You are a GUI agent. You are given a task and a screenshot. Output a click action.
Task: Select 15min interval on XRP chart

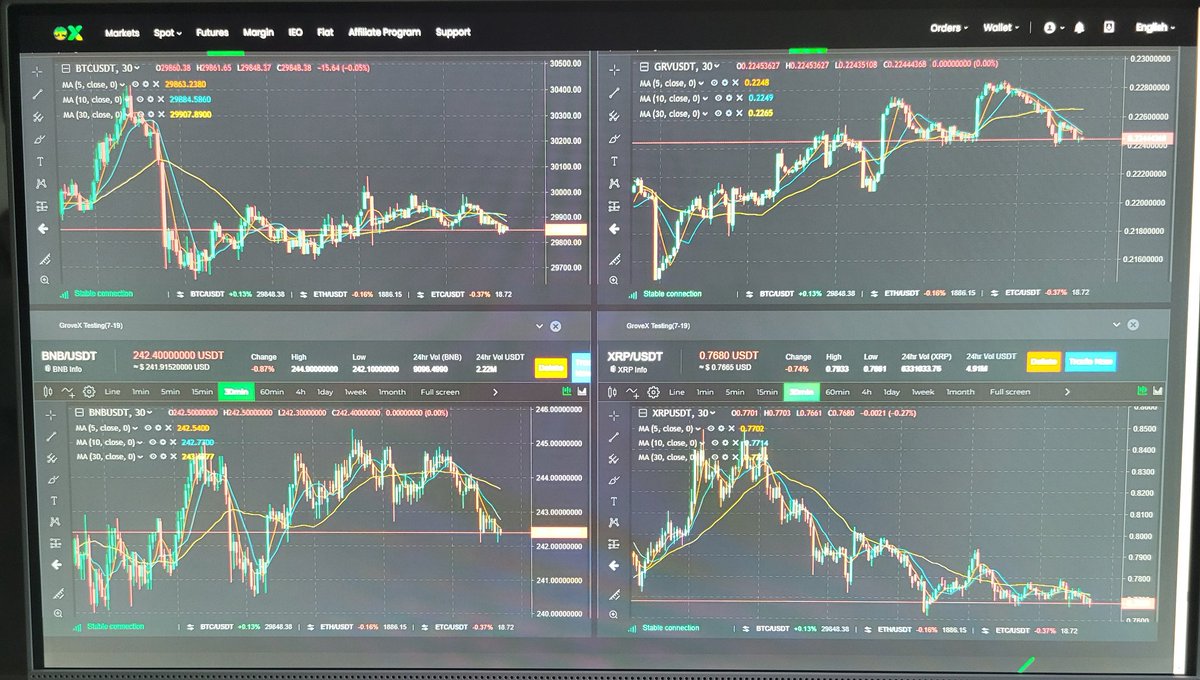(766, 392)
